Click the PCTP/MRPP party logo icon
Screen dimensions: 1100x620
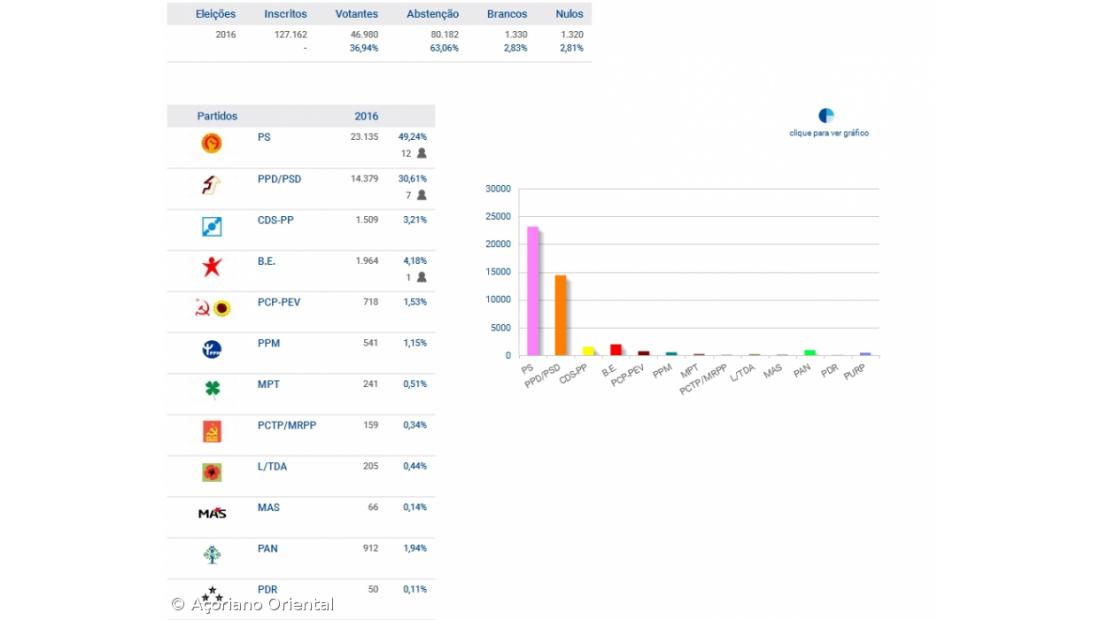tap(211, 431)
